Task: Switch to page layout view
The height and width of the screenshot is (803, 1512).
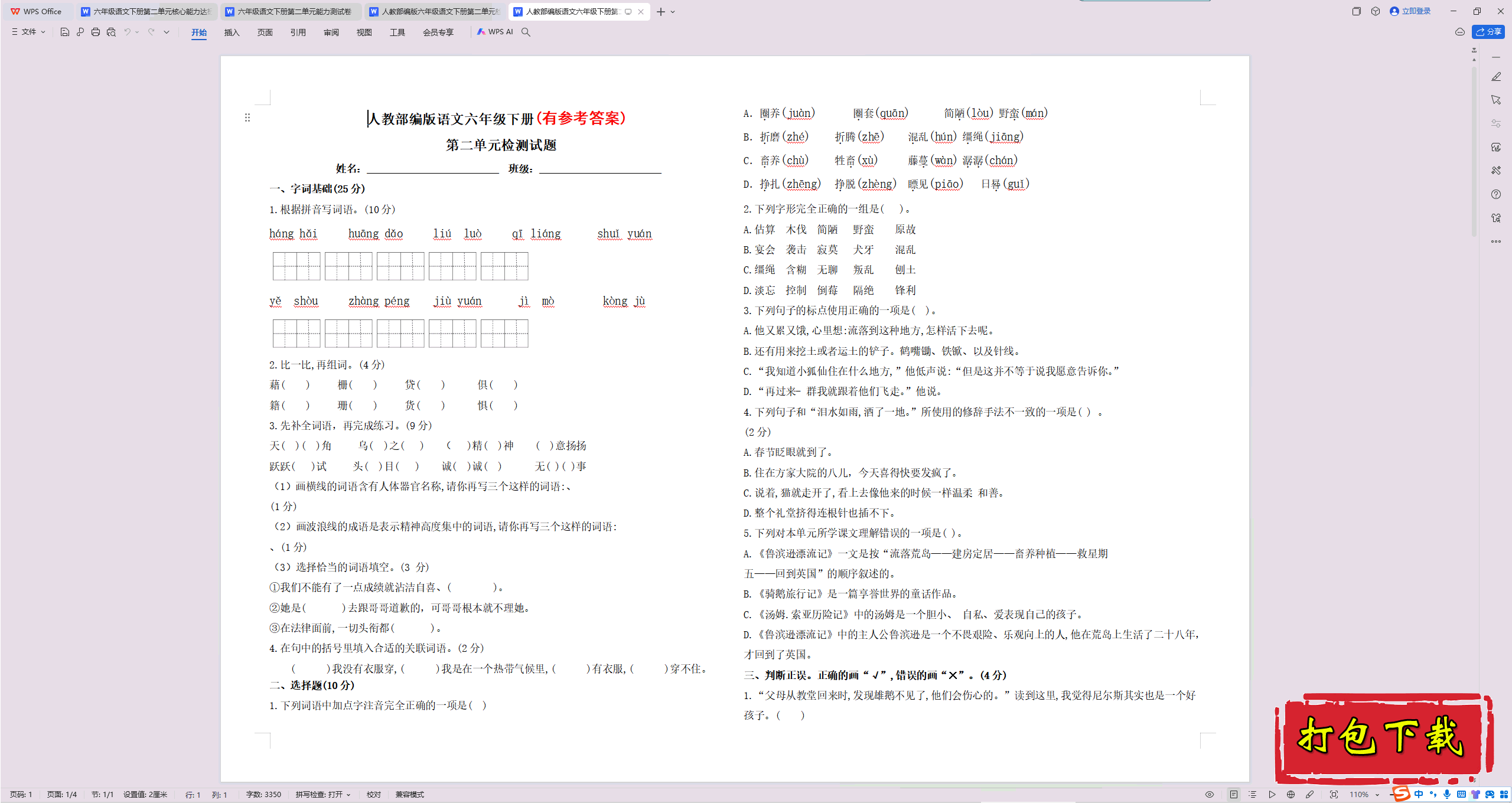Action: tap(1234, 795)
